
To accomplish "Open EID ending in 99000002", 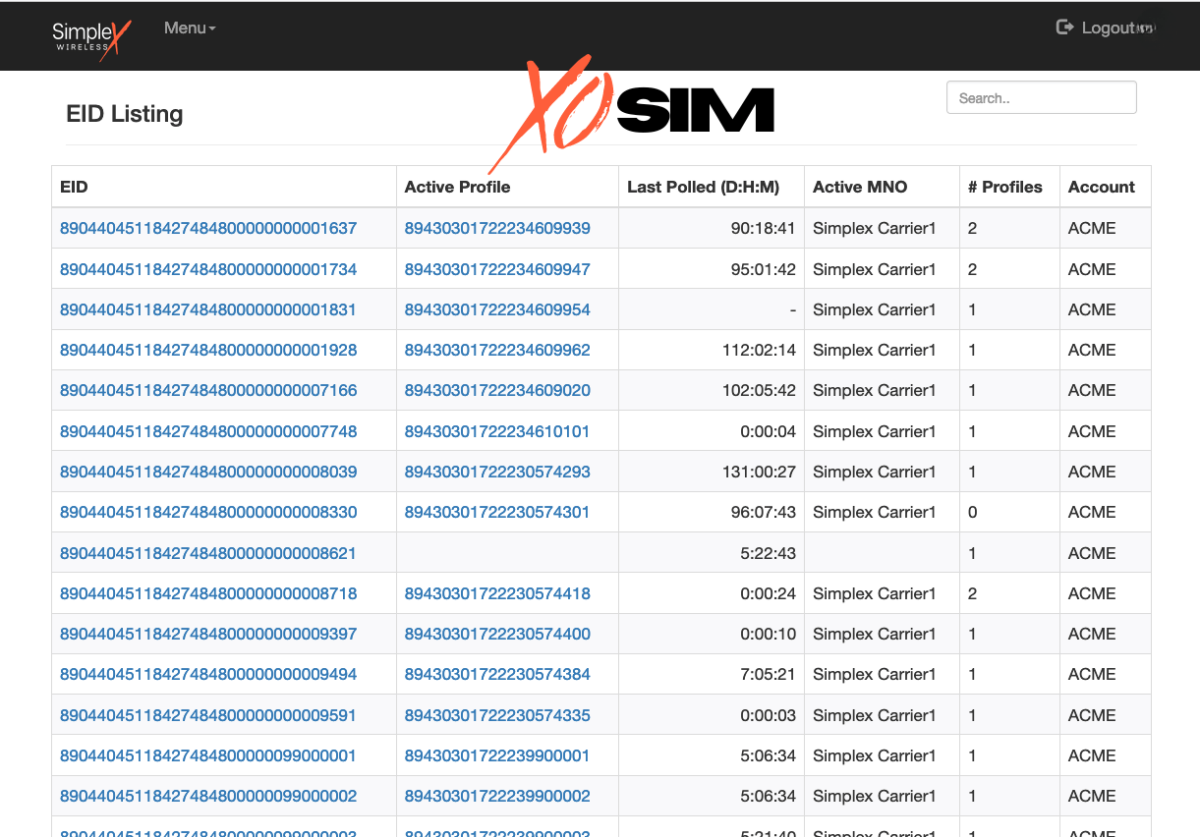I will pyautogui.click(x=209, y=795).
